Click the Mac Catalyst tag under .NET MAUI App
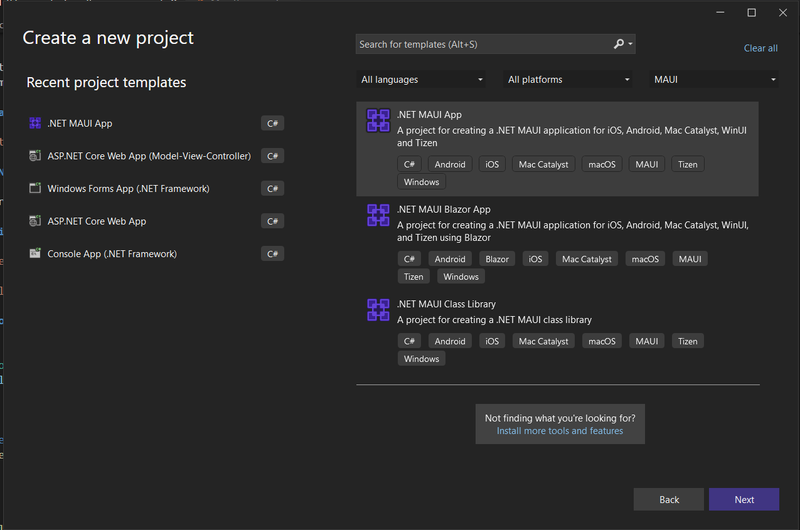Viewport: 800px width, 530px height. click(x=543, y=164)
